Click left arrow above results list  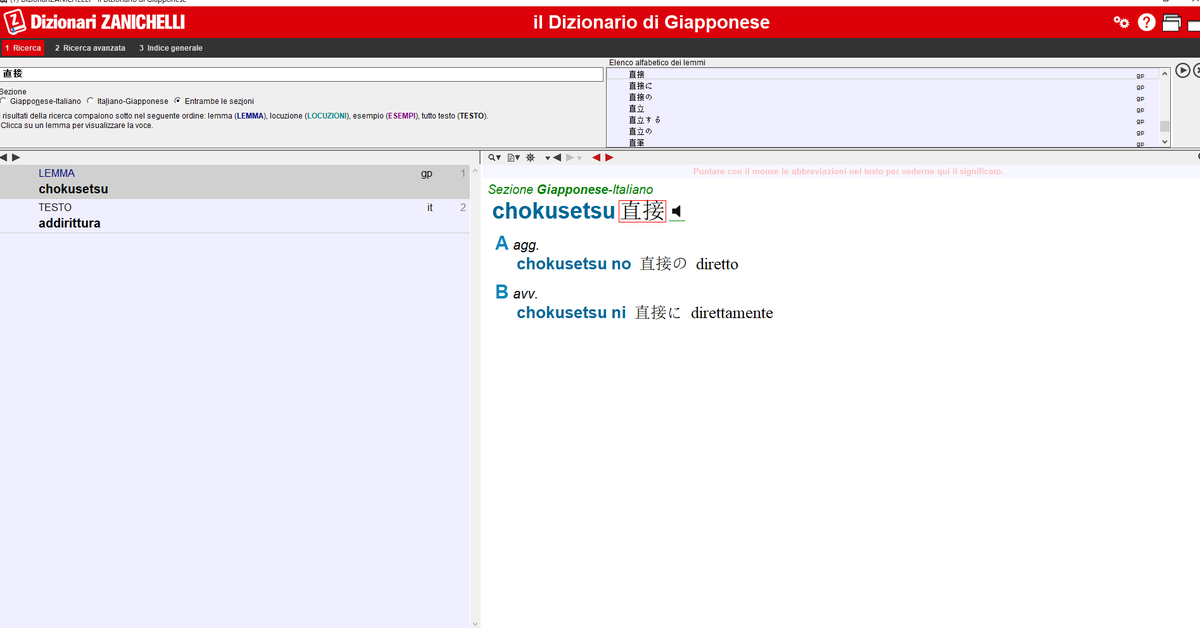tap(4, 157)
